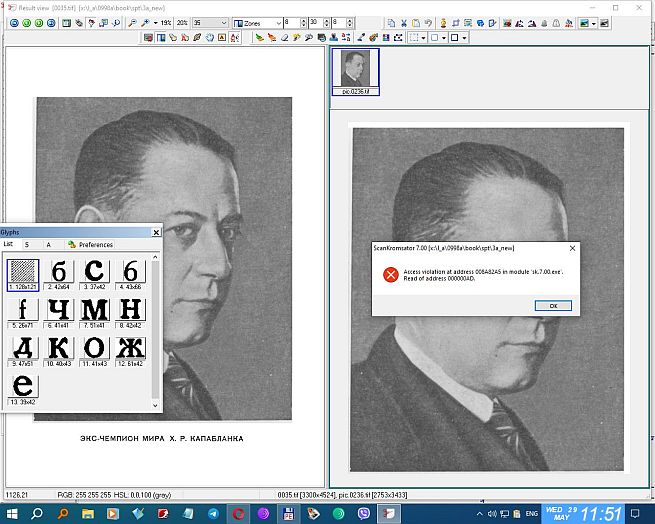
Task: Open the notification center icon
Action: coord(635,514)
